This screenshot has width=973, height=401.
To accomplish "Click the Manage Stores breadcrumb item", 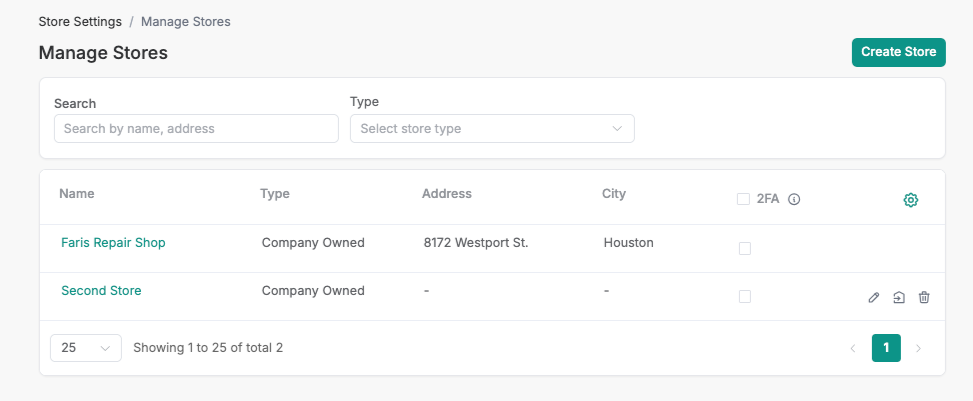I will pyautogui.click(x=186, y=21).
